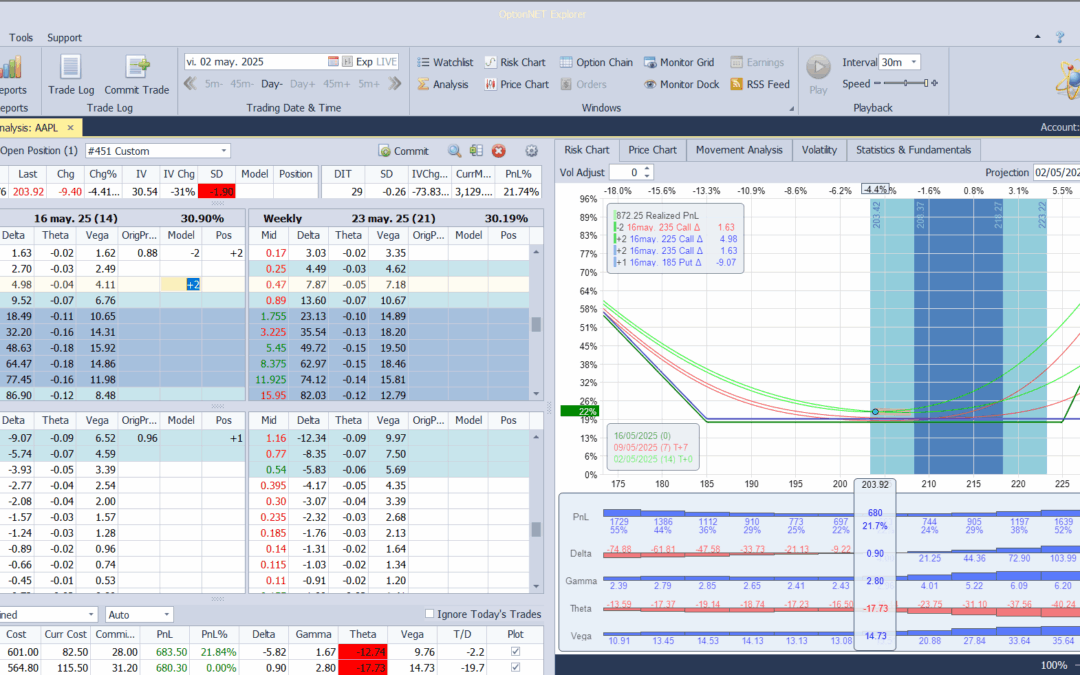This screenshot has width=1080, height=675.
Task: Select the blue +2 Model cell
Action: [181, 284]
